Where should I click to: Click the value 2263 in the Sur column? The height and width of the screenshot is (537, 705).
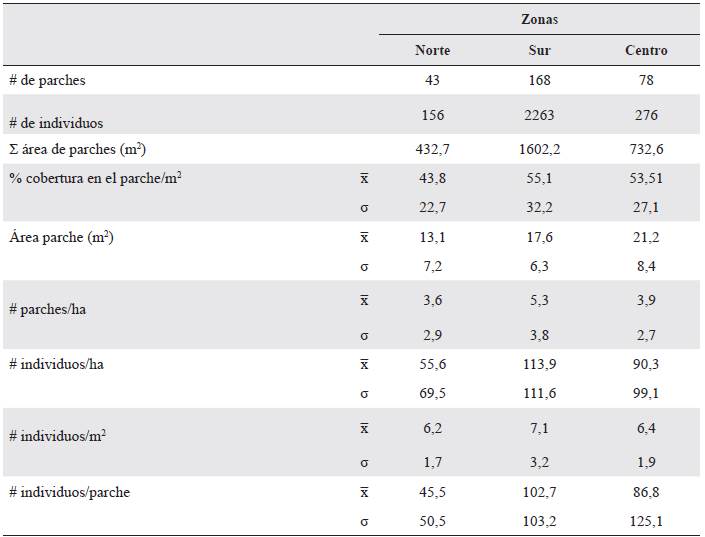(540, 115)
